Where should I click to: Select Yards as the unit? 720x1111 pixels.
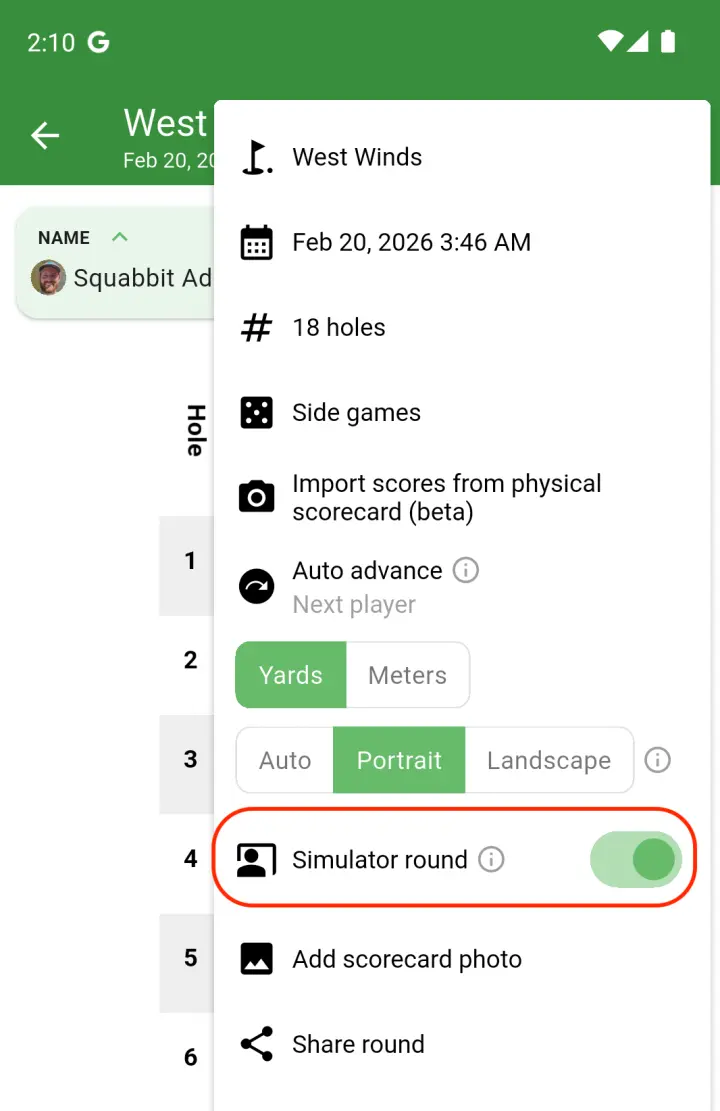pos(290,675)
